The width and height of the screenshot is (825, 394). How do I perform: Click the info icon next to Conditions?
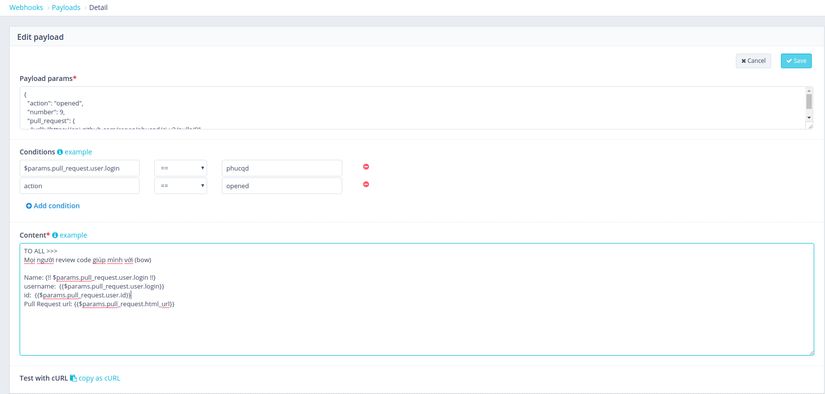click(60, 152)
